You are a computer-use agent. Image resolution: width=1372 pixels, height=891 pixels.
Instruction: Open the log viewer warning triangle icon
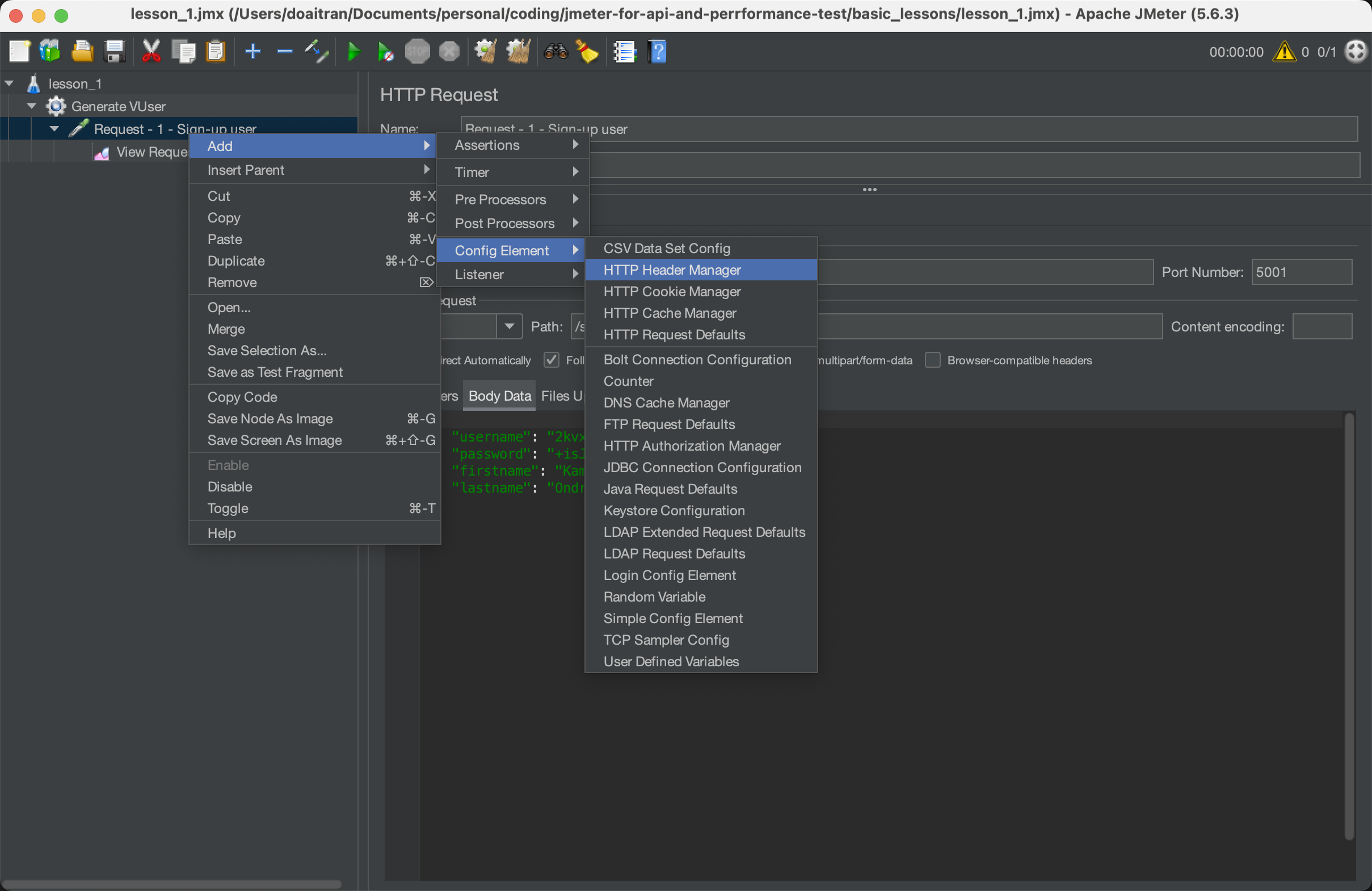pos(1284,51)
